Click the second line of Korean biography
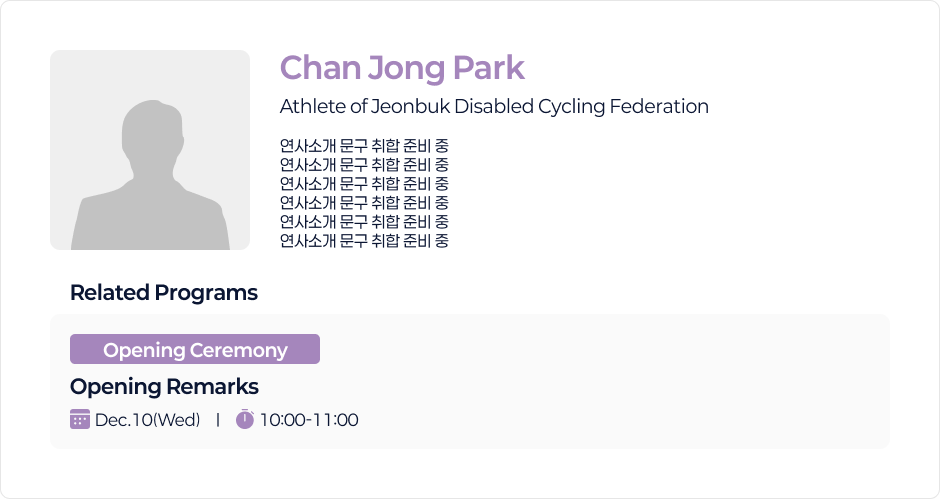Image resolution: width=940 pixels, height=499 pixels. click(364, 165)
